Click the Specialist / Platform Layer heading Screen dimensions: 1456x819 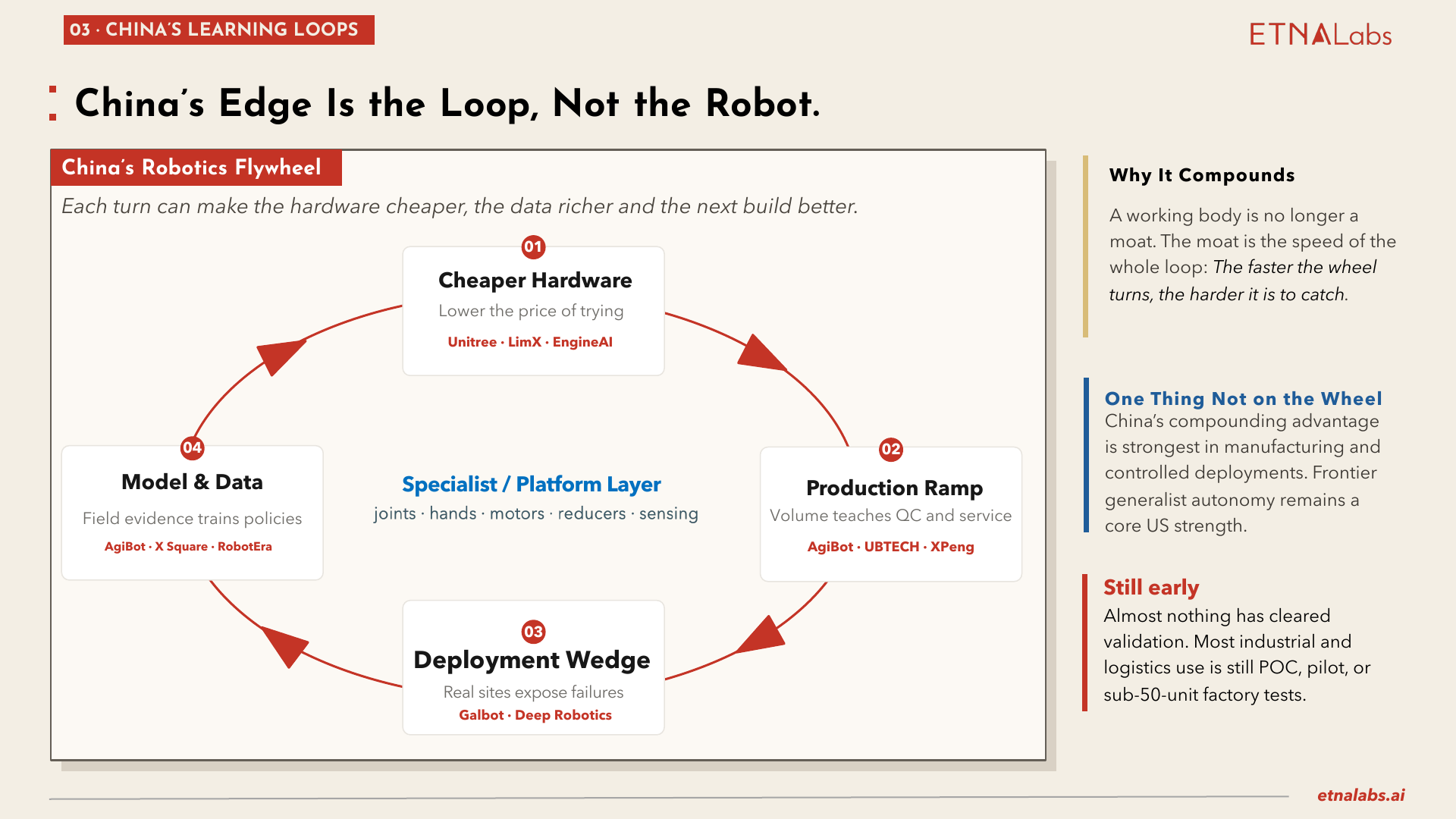(x=531, y=484)
